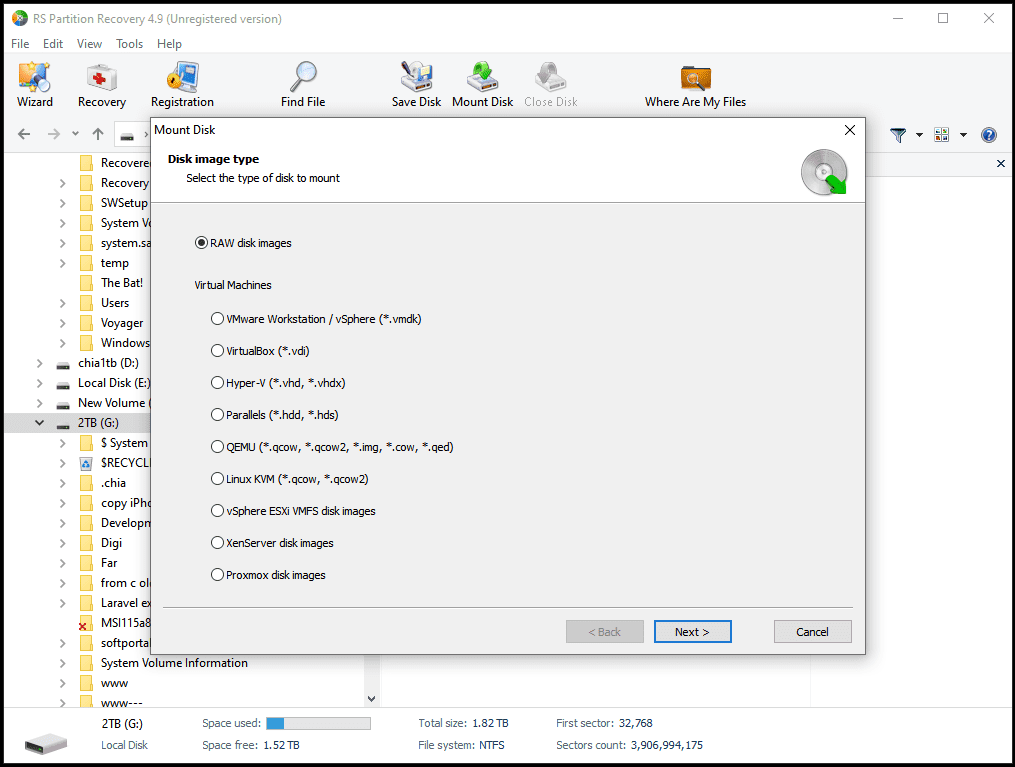The width and height of the screenshot is (1015, 767).
Task: Go back with the left arrow
Action: tap(24, 134)
